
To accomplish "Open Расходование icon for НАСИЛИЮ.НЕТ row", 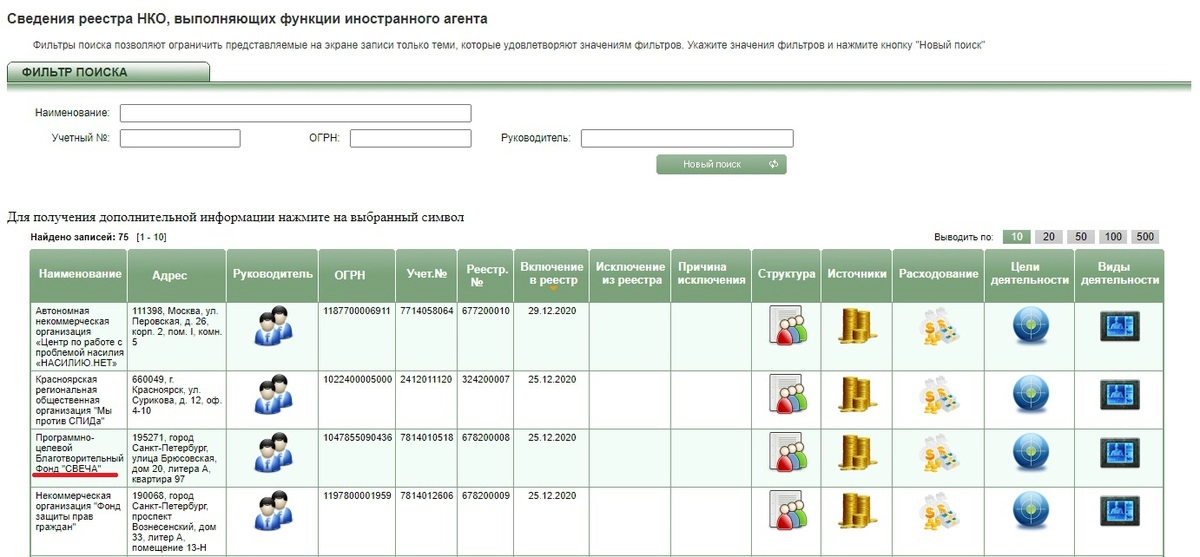I will click(940, 327).
